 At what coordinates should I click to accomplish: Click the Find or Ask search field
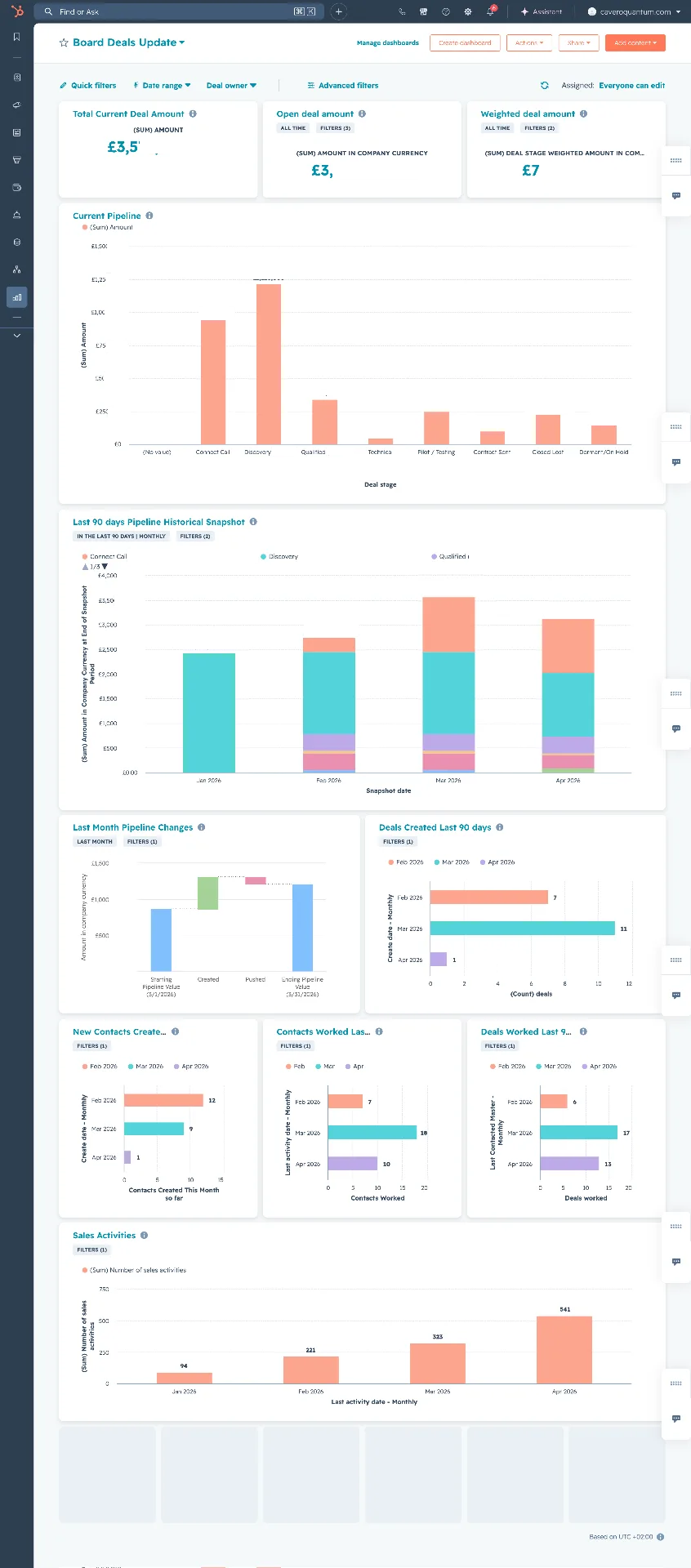[x=179, y=11]
